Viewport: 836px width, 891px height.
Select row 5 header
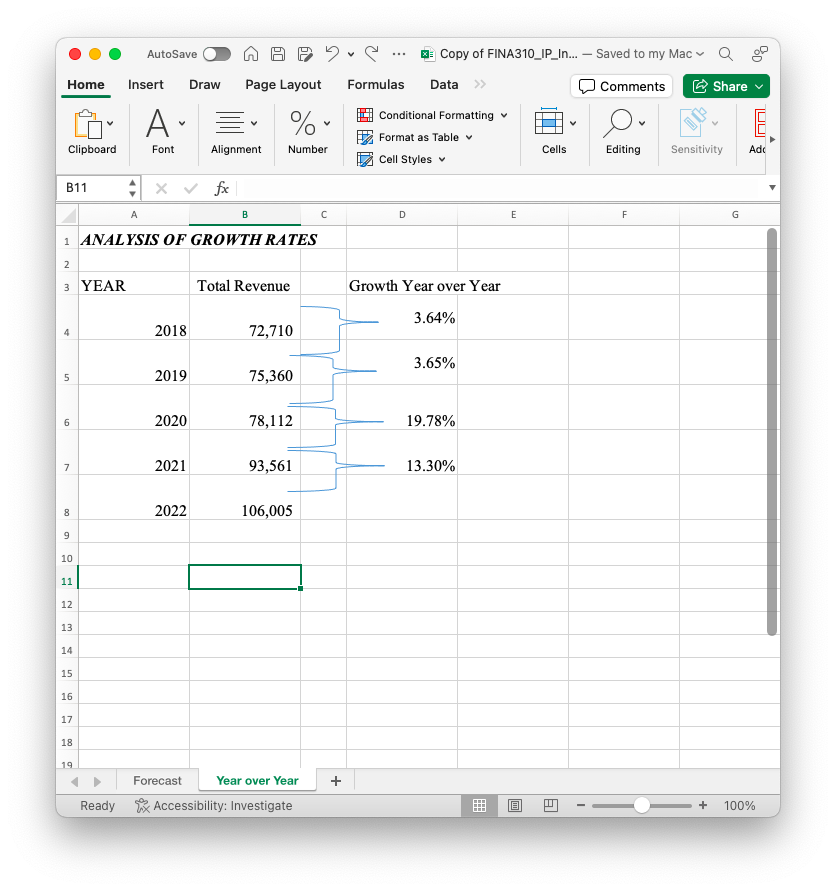tap(67, 362)
